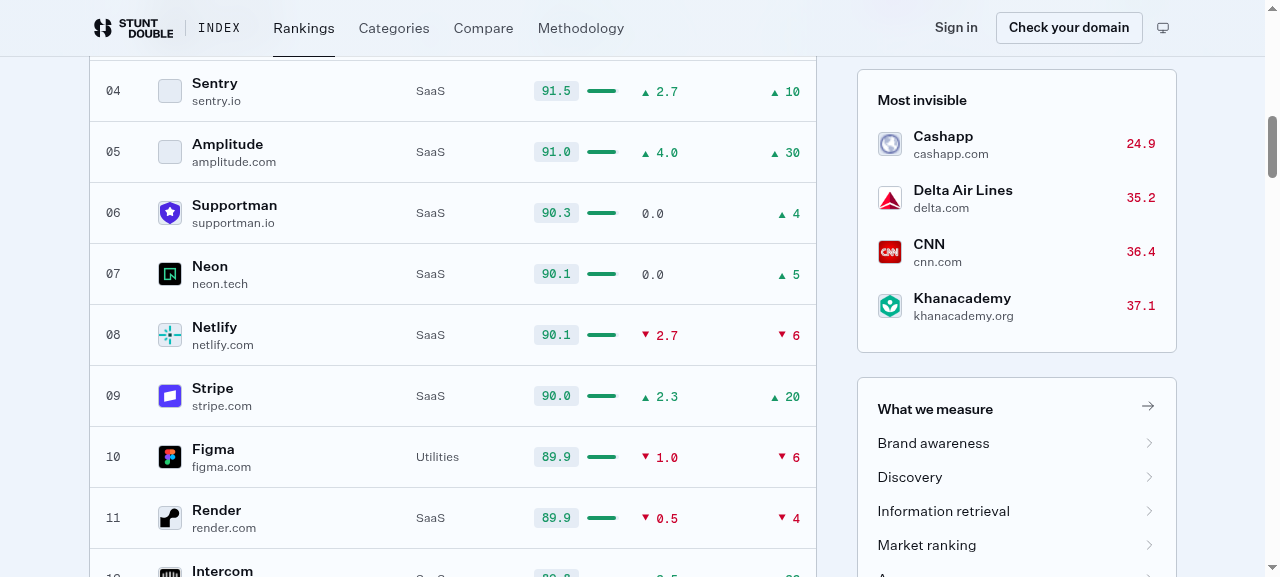The width and height of the screenshot is (1280, 577).
Task: Open the Compare tab
Action: [483, 28]
